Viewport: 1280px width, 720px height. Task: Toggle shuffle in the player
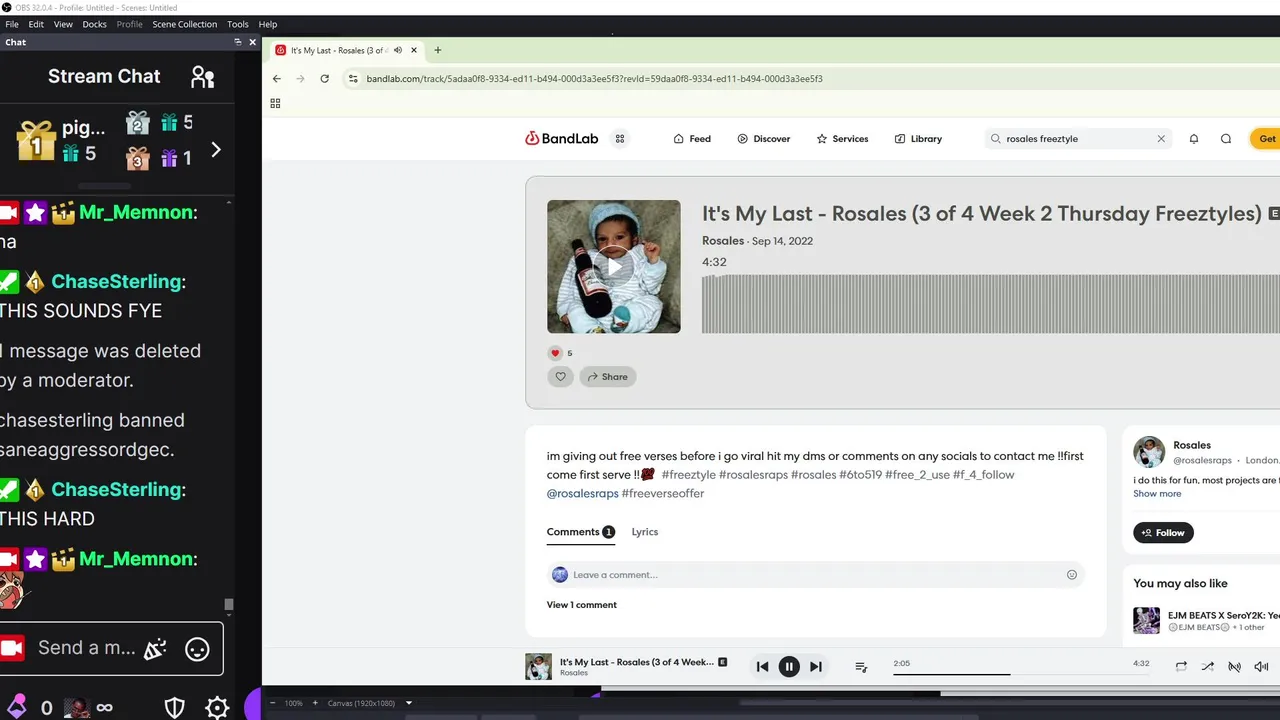(x=1207, y=667)
